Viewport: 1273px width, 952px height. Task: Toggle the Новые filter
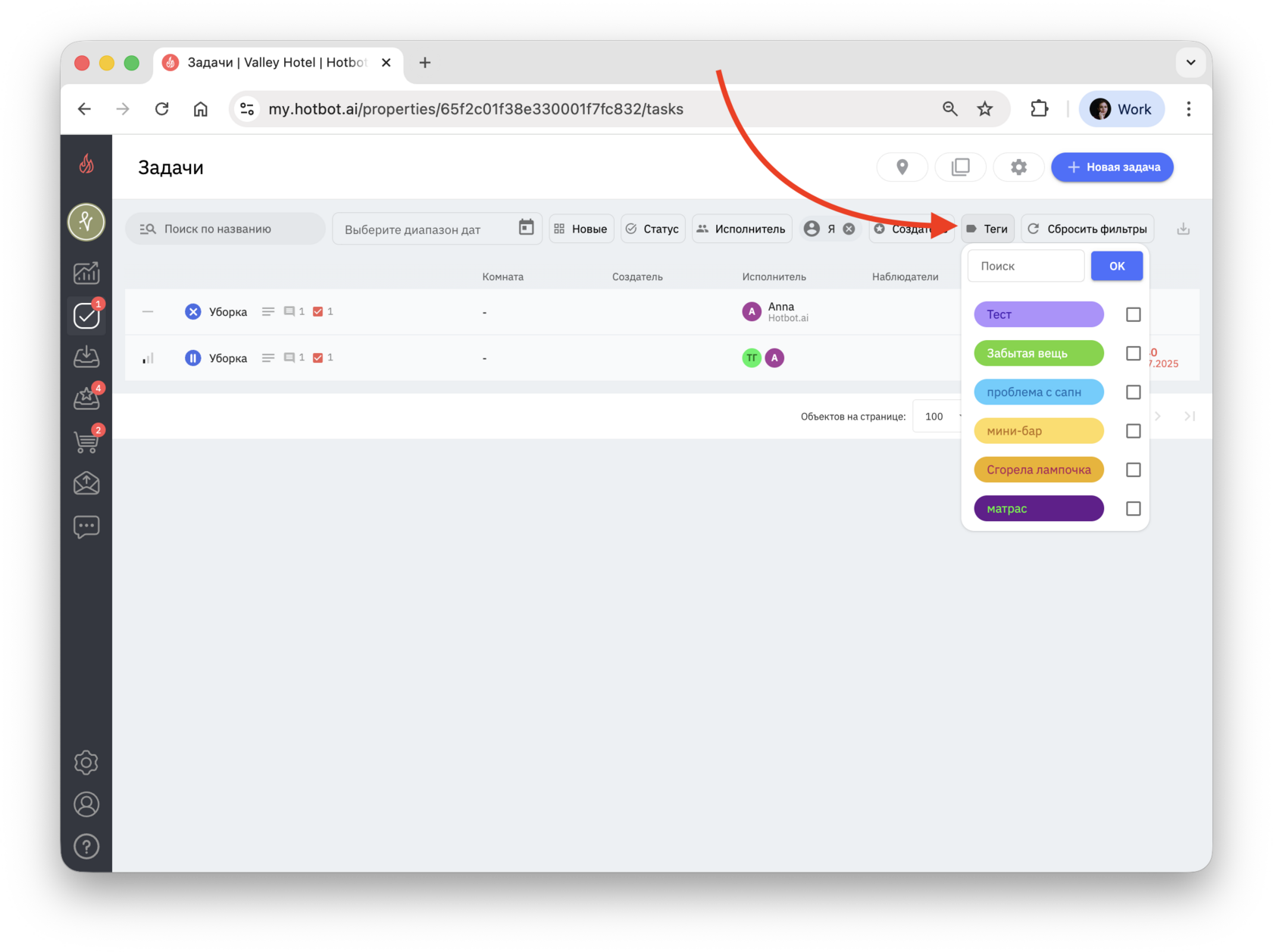tap(581, 229)
